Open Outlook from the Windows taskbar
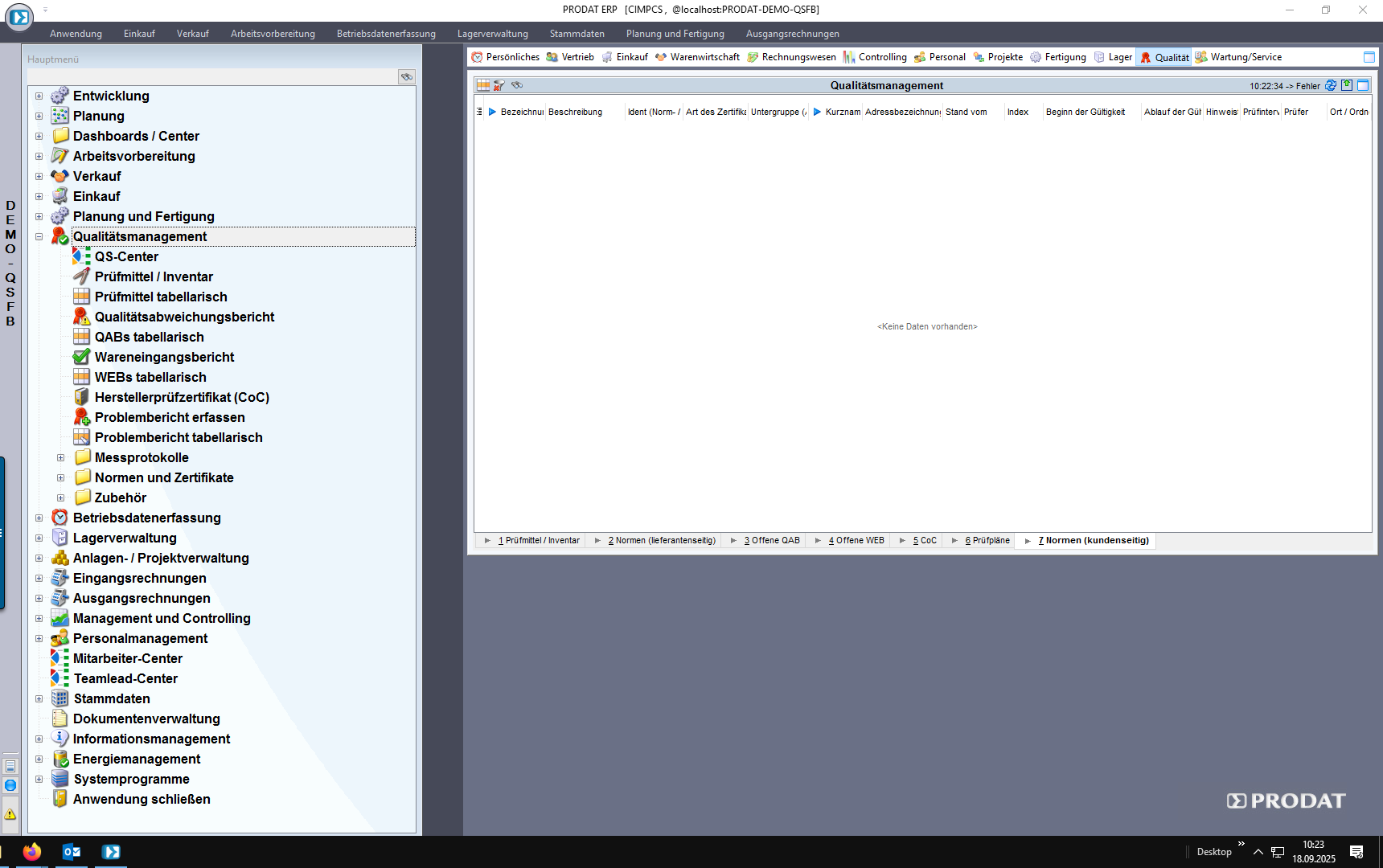 pyautogui.click(x=72, y=852)
